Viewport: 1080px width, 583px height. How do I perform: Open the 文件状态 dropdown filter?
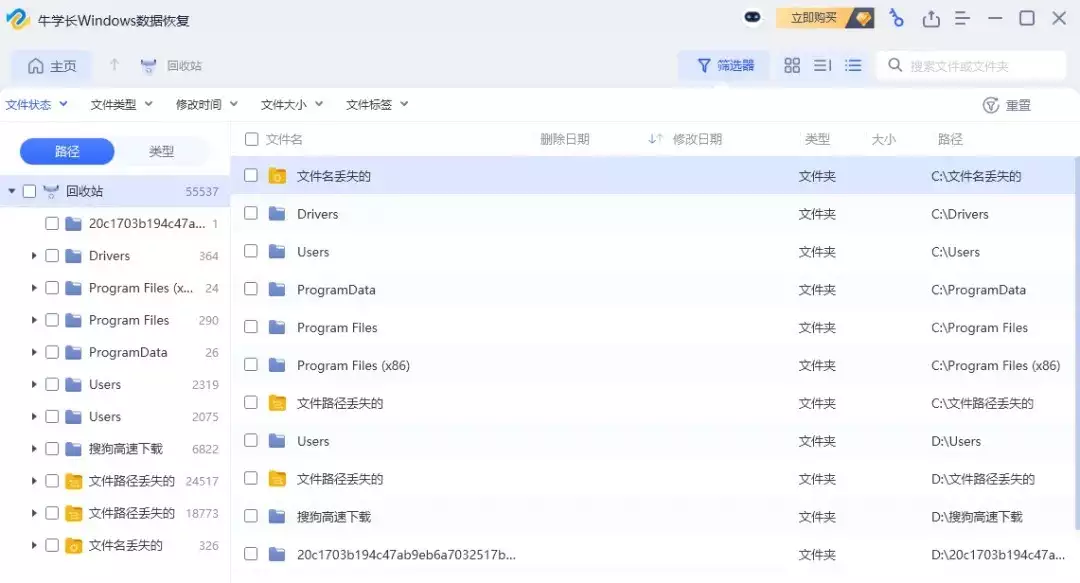point(36,105)
